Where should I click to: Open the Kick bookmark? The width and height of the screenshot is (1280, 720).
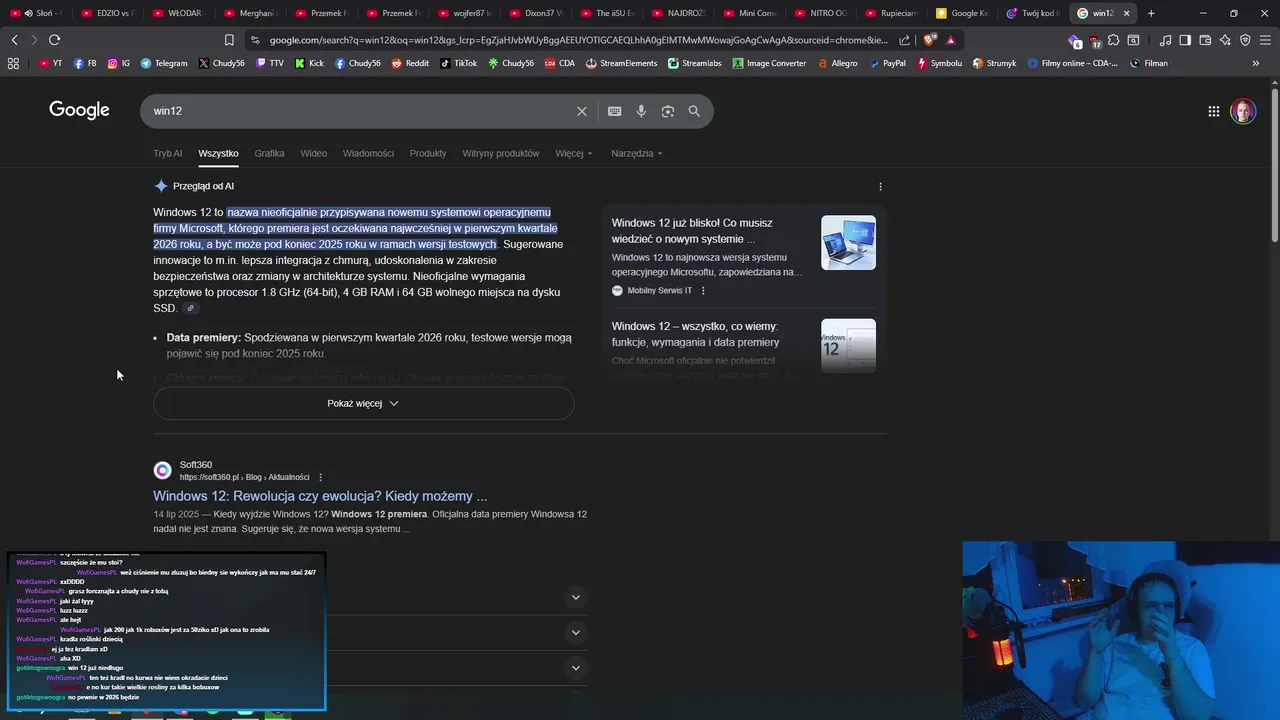coord(309,63)
